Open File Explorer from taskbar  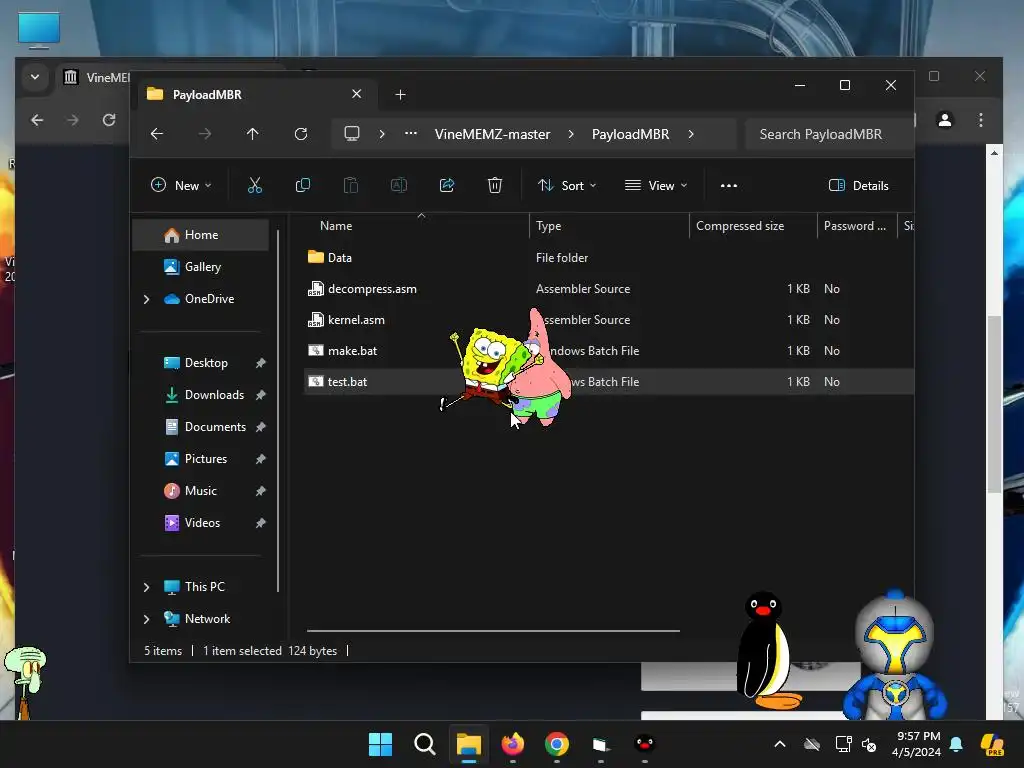click(x=469, y=744)
